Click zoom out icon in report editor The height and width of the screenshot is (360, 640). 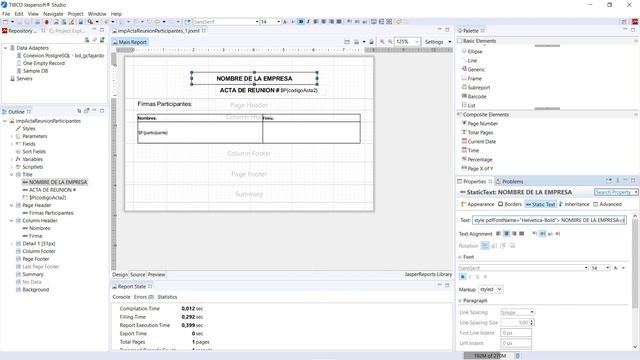pos(390,42)
